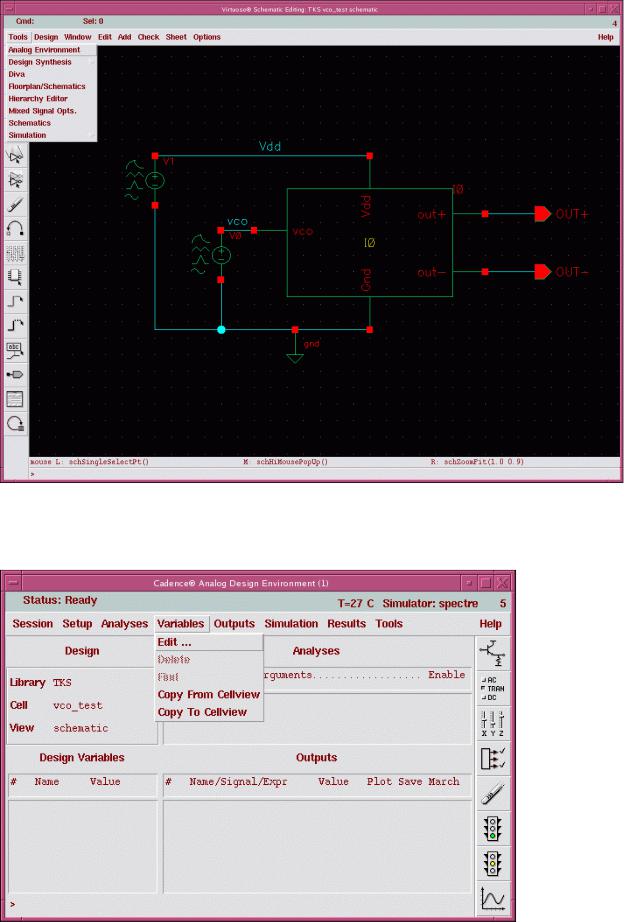
Task: Open Simulation menu in Analog Design Environment
Action: tap(291, 623)
